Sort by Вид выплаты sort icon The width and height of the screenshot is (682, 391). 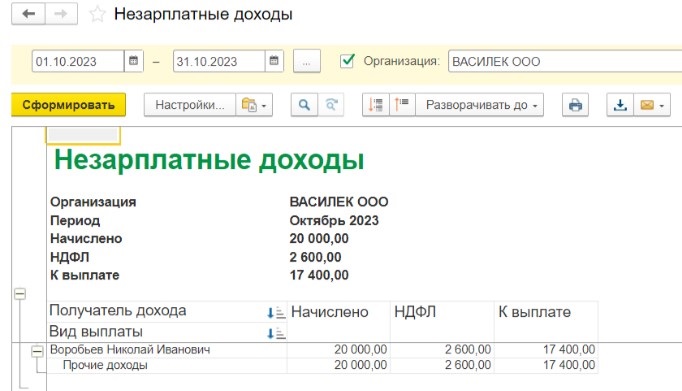click(276, 333)
